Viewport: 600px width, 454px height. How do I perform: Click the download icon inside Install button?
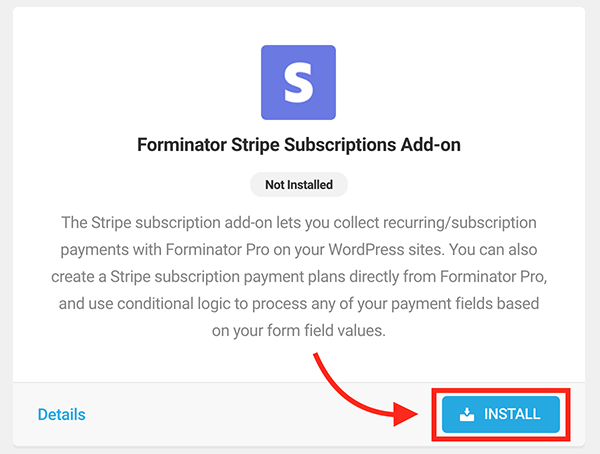coord(467,414)
